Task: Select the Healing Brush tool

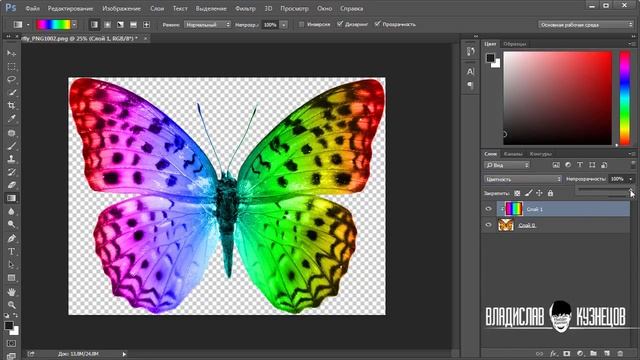Action: tap(11, 133)
